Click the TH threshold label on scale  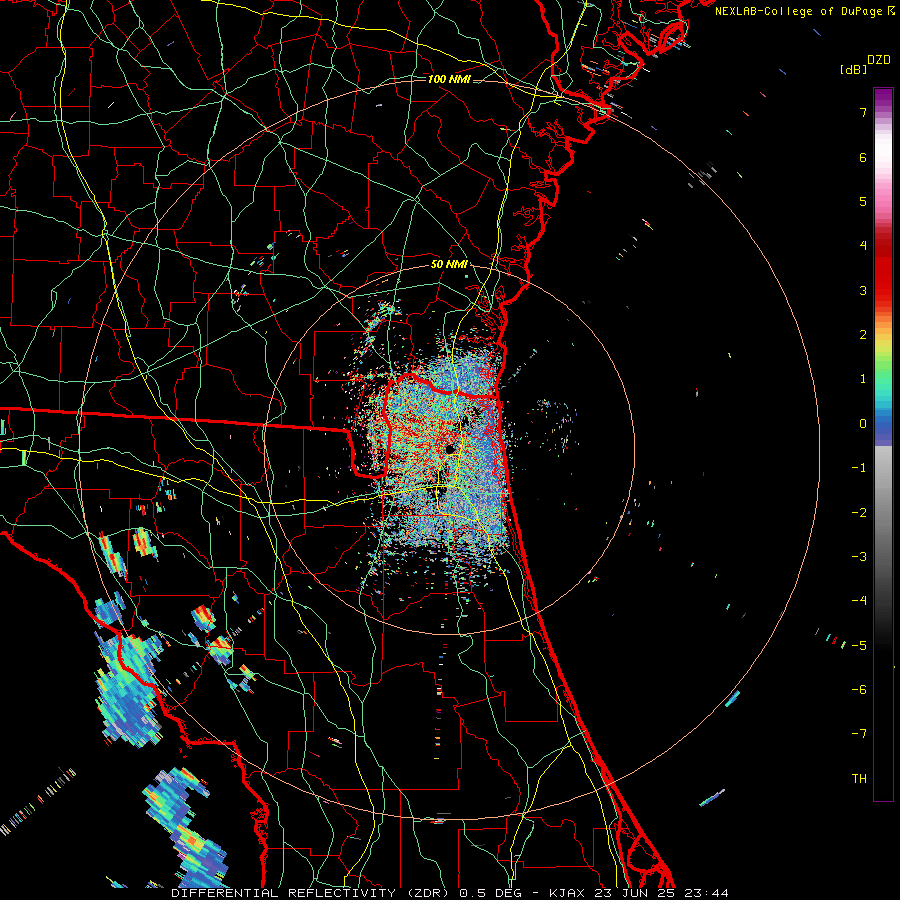tap(859, 778)
